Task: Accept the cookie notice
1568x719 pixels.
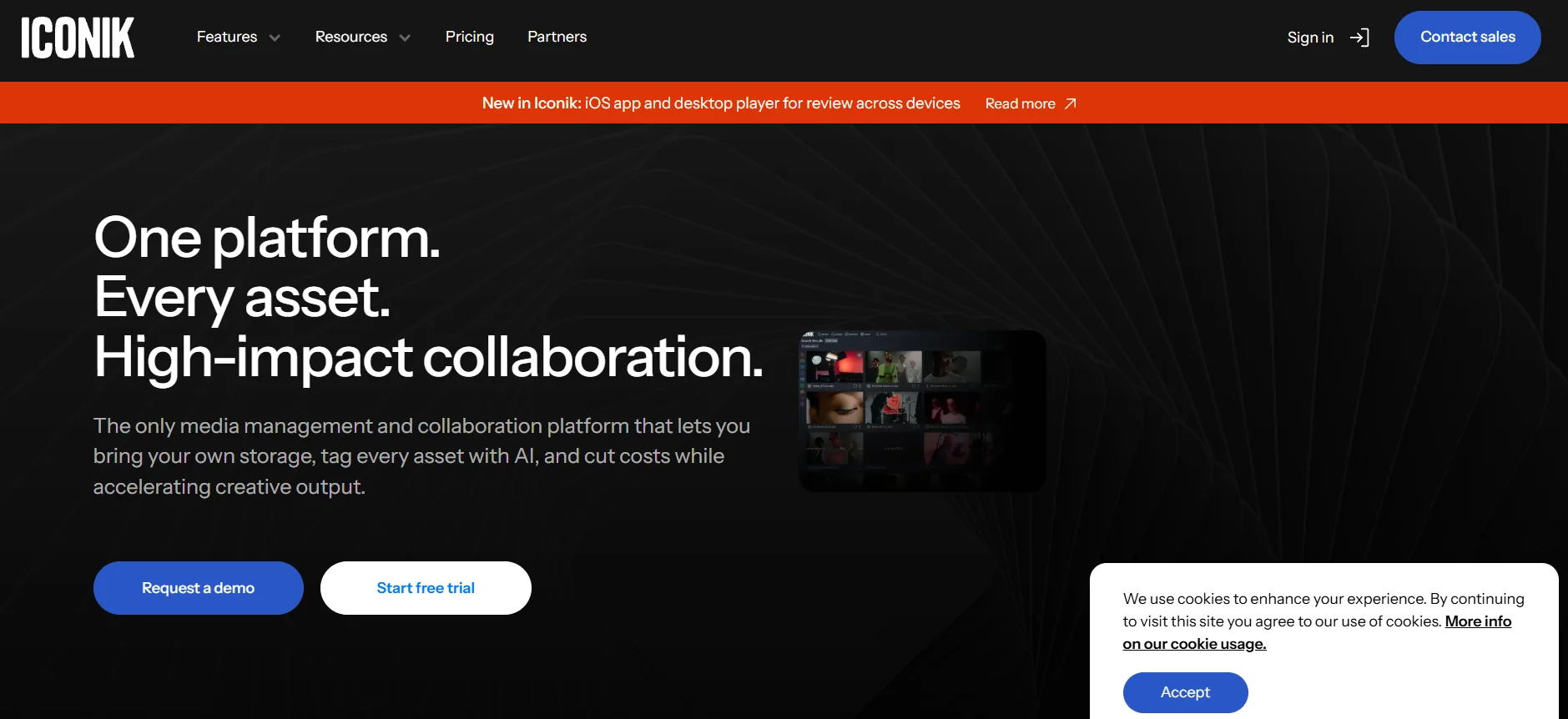Action: click(1184, 692)
